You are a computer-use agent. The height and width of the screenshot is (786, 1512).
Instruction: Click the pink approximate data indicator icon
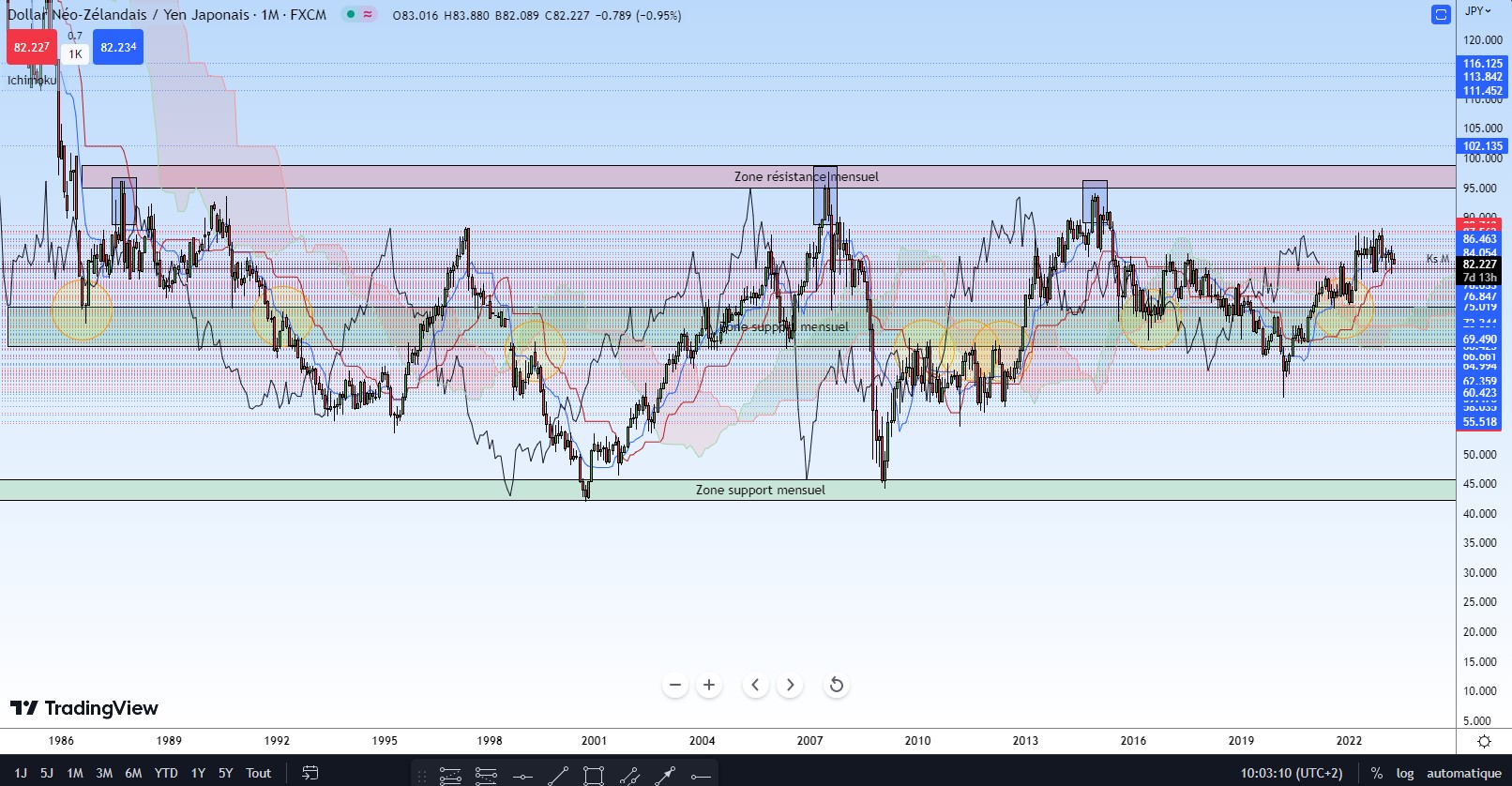tap(367, 15)
